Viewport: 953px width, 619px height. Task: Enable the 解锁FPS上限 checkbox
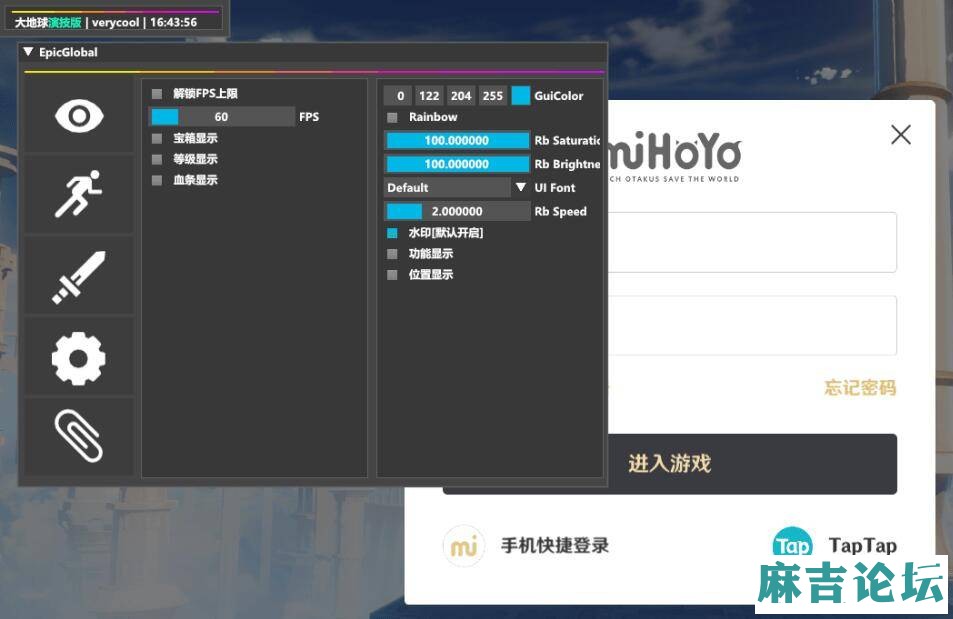click(157, 94)
